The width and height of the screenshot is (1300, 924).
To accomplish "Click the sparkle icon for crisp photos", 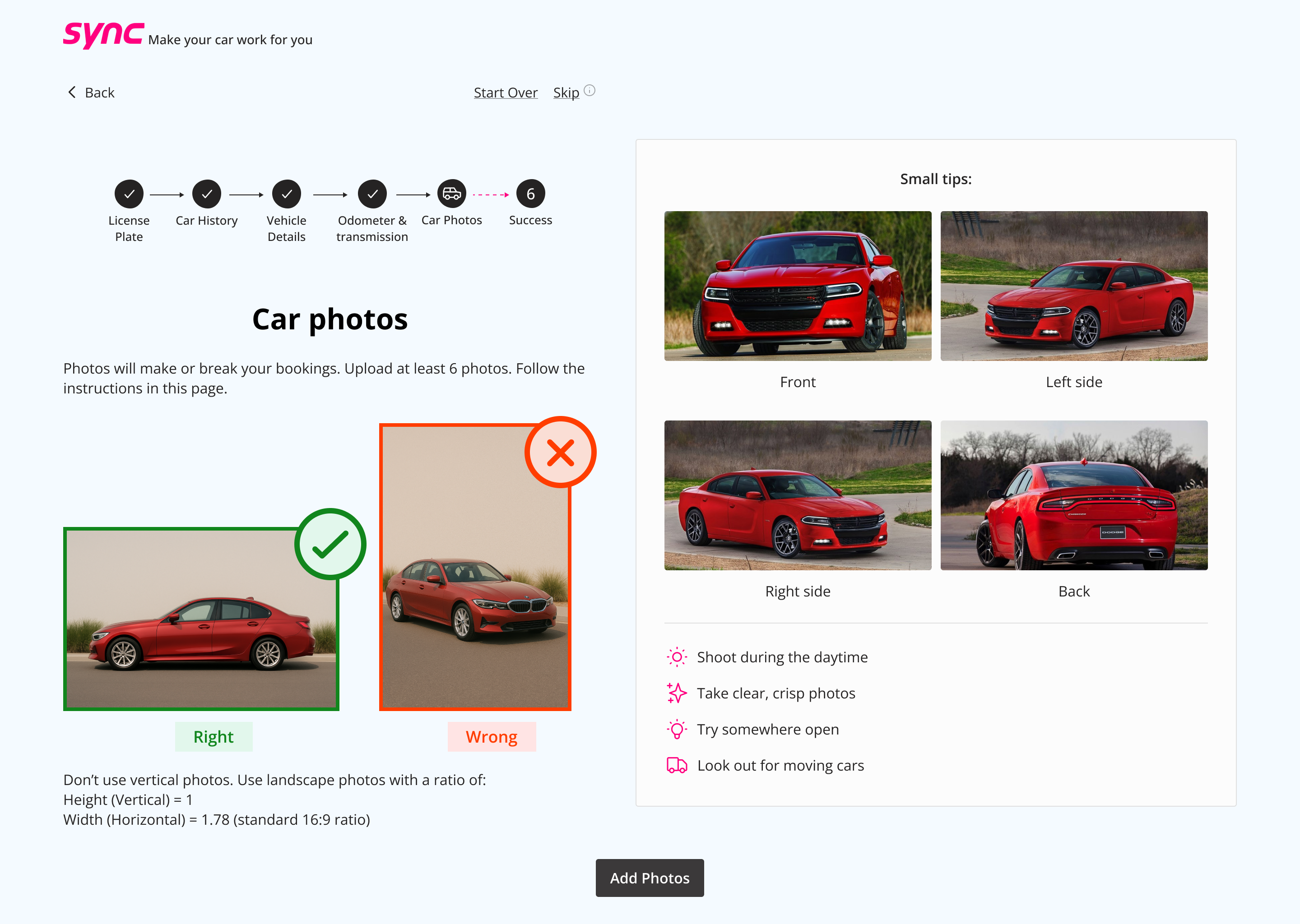I will [x=677, y=693].
